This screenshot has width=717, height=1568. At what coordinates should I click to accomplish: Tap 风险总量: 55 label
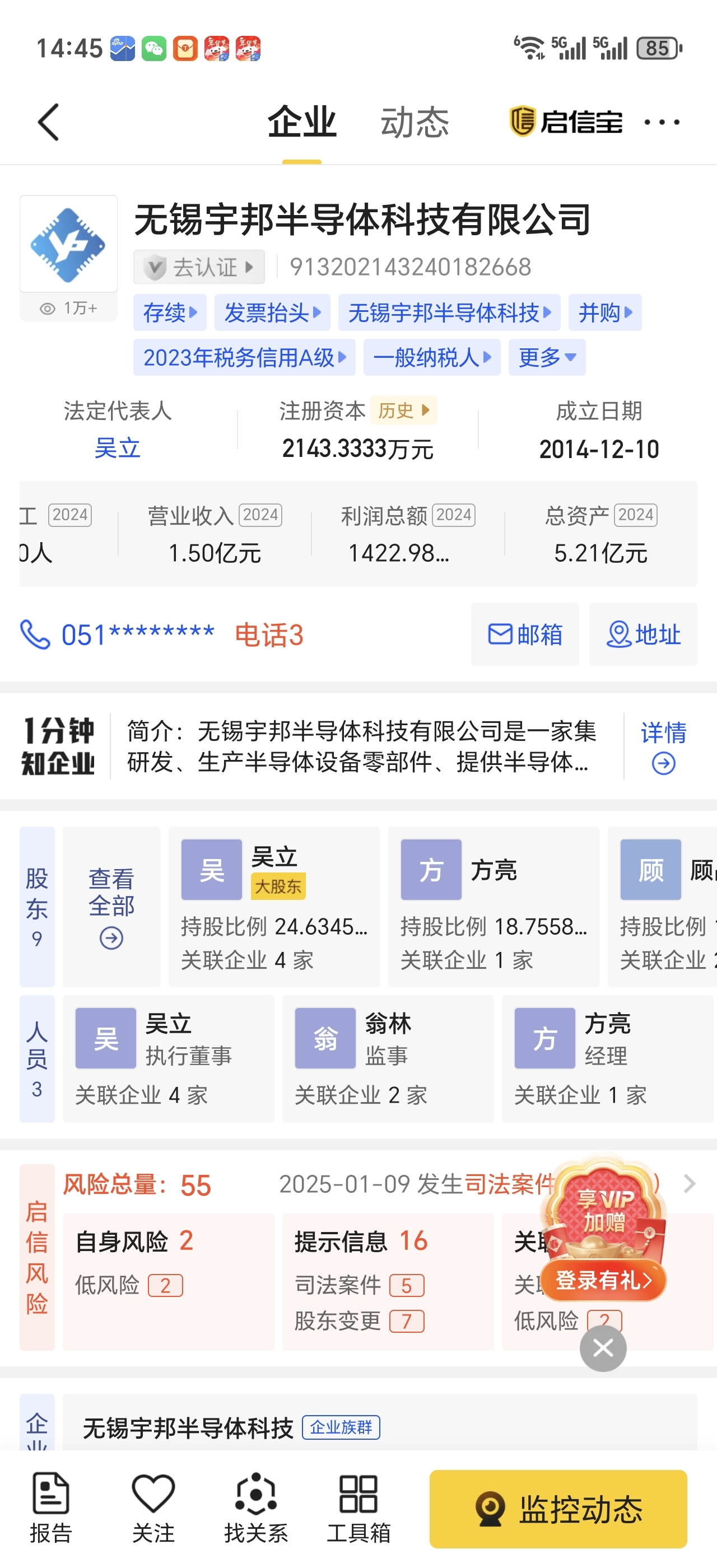point(138,1184)
